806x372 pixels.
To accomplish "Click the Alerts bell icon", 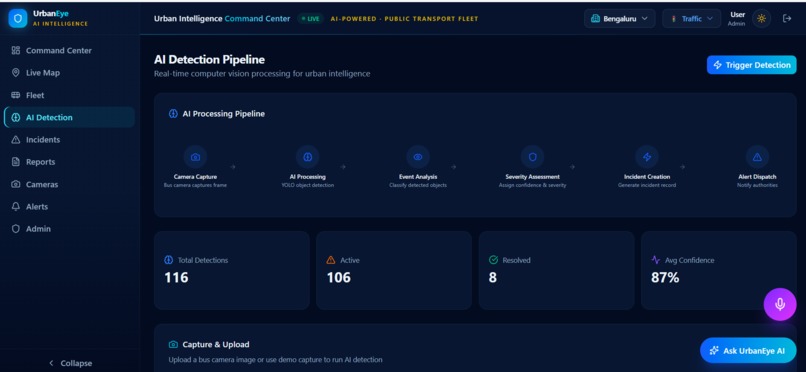I will [15, 207].
